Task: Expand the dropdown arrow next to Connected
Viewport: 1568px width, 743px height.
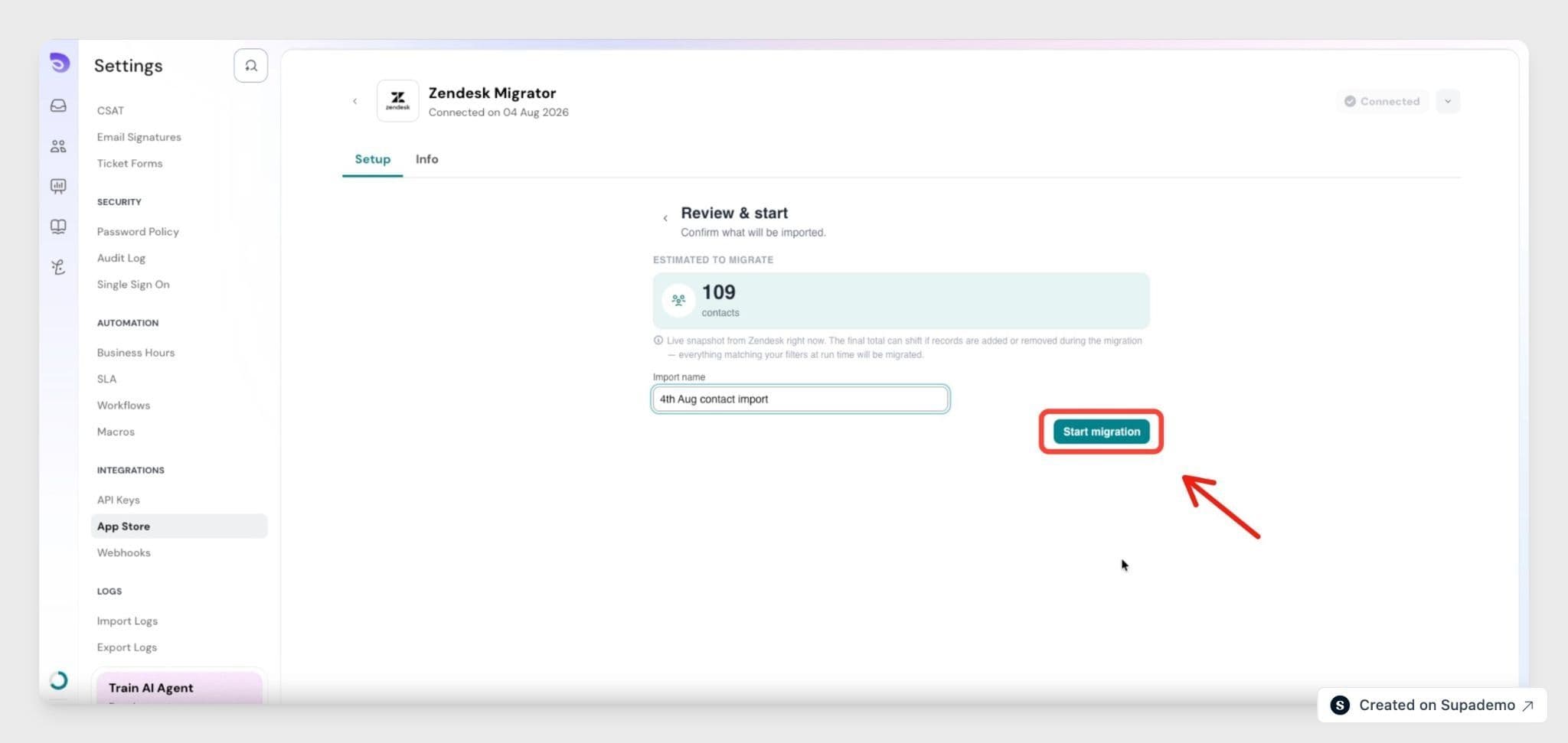Action: pos(1448,101)
